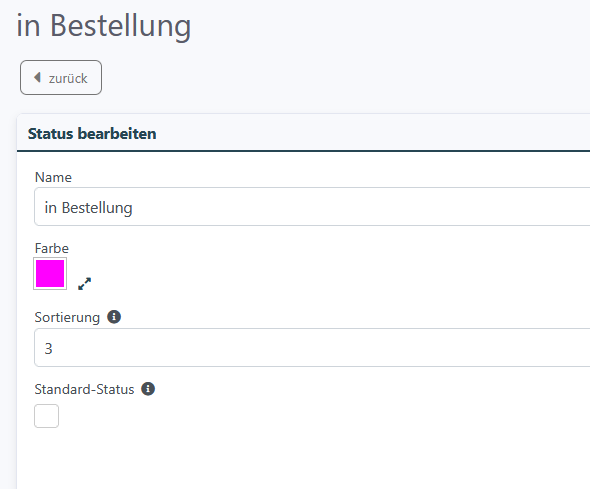Click the left arrow icon beside zurück
This screenshot has width=590, height=489.
(x=37, y=77)
